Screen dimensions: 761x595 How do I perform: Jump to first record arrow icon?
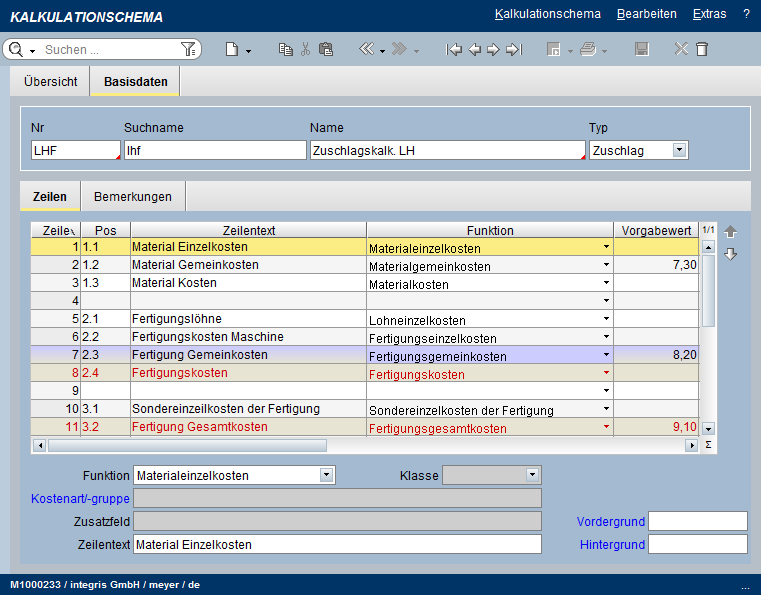click(454, 49)
